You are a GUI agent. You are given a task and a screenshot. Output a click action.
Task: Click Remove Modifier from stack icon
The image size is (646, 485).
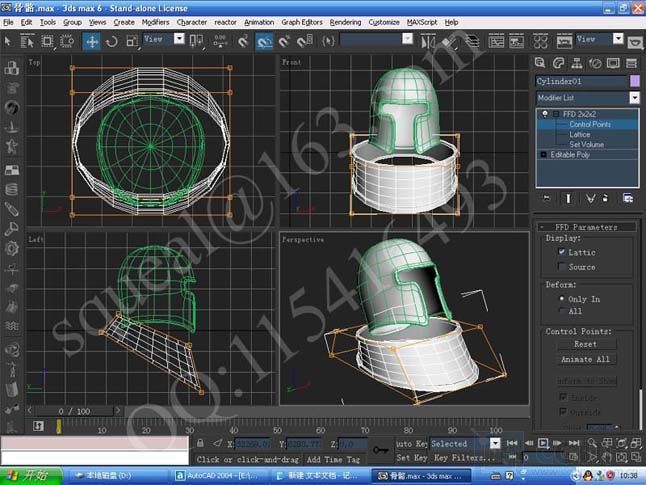pos(605,199)
